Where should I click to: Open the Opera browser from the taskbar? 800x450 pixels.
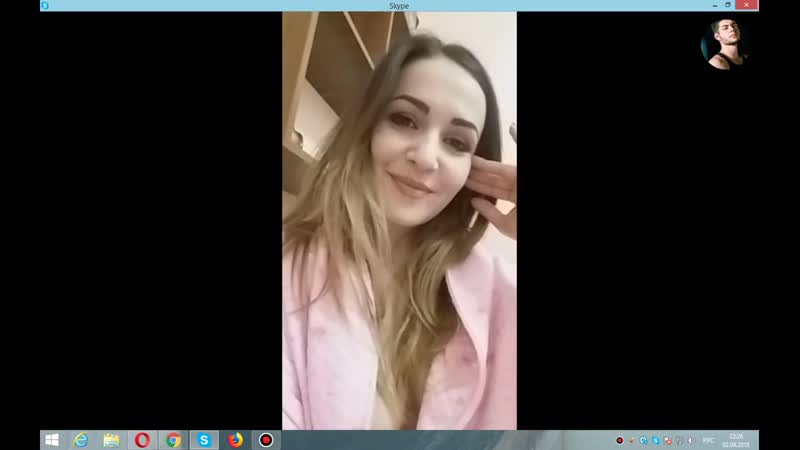(142, 440)
